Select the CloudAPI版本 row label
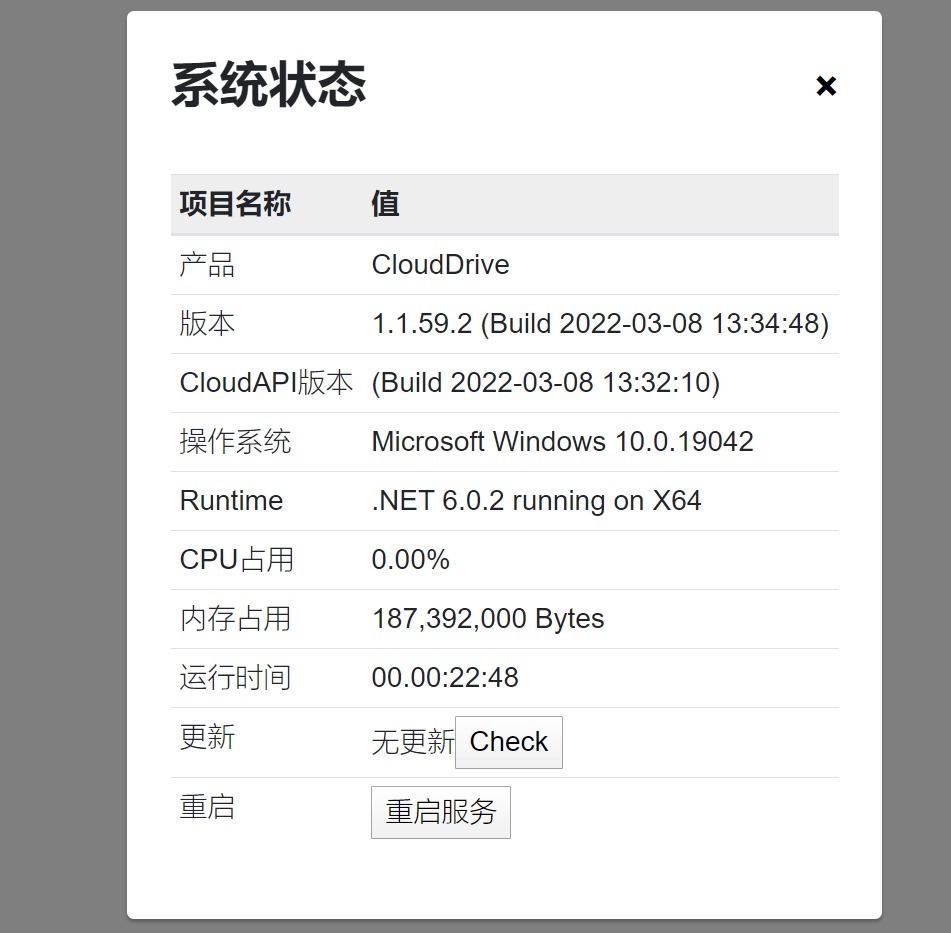951x933 pixels. [266, 383]
